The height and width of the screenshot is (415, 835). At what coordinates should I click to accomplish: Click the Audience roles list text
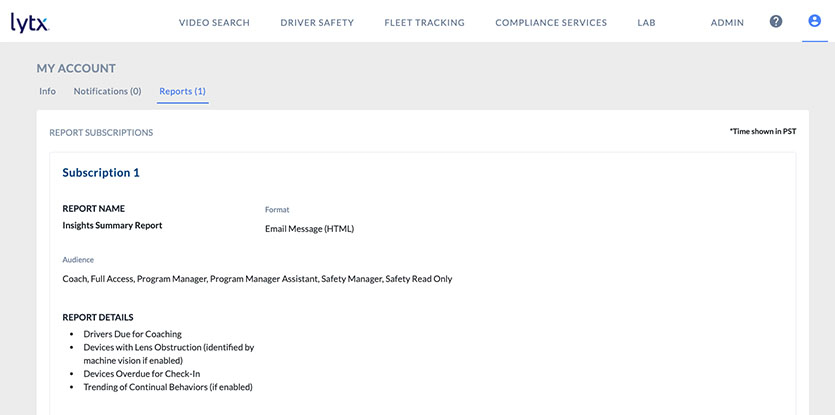click(257, 279)
